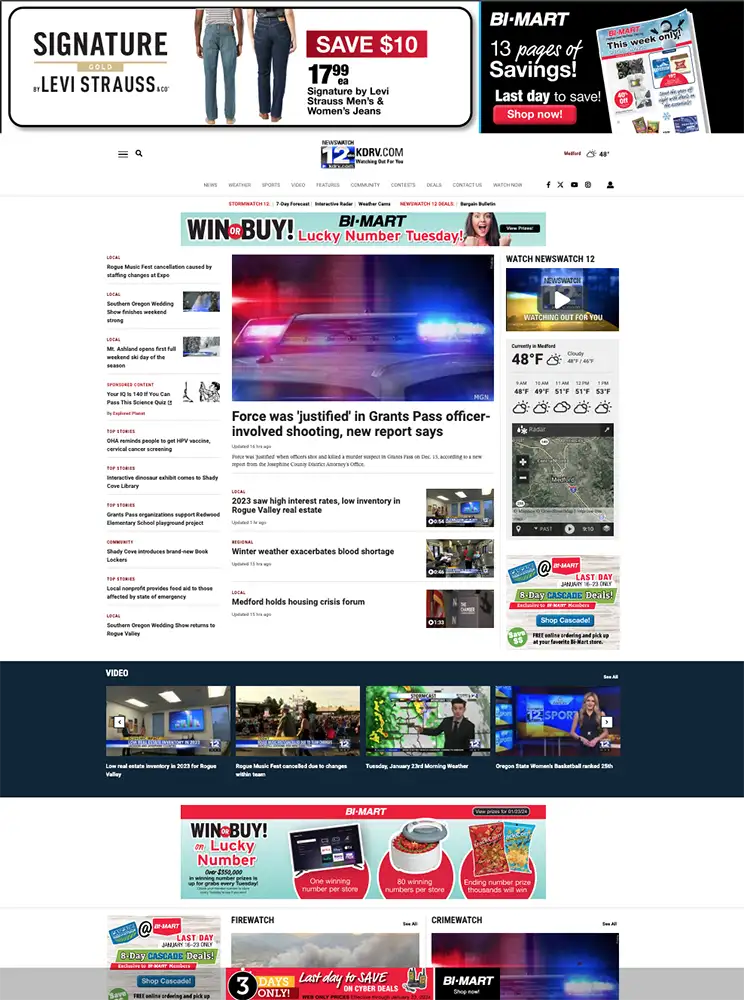The height and width of the screenshot is (1000, 744).
Task: Open the 7-Day Forecast link
Action: pos(293,204)
